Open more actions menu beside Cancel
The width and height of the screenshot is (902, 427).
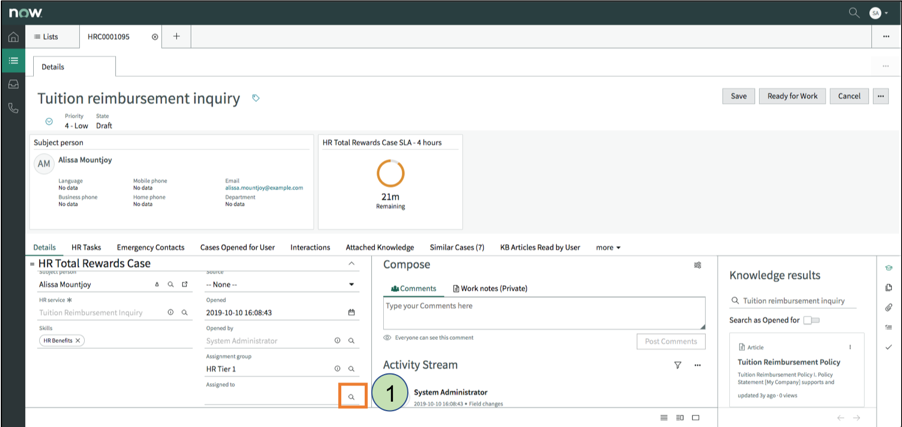click(880, 96)
